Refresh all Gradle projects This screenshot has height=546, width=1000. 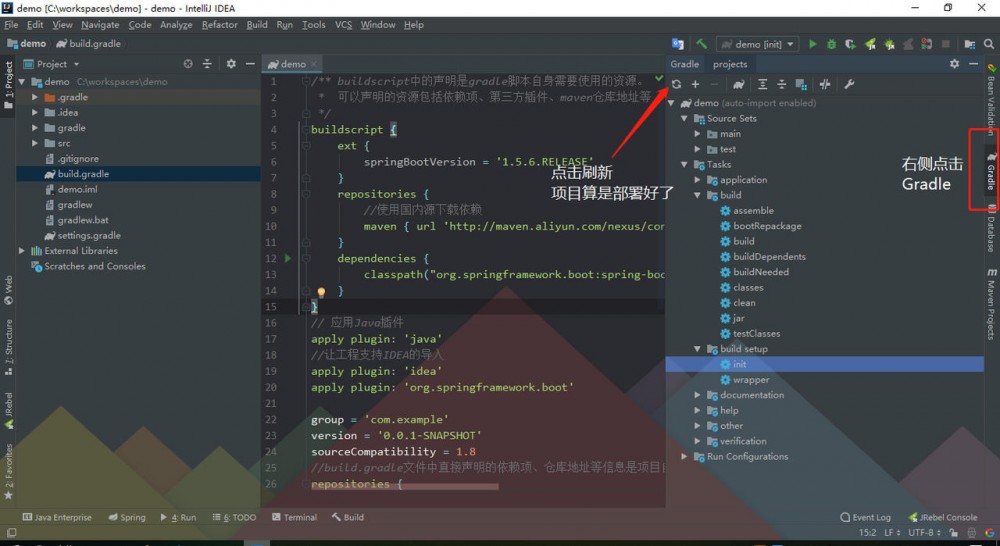click(676, 84)
